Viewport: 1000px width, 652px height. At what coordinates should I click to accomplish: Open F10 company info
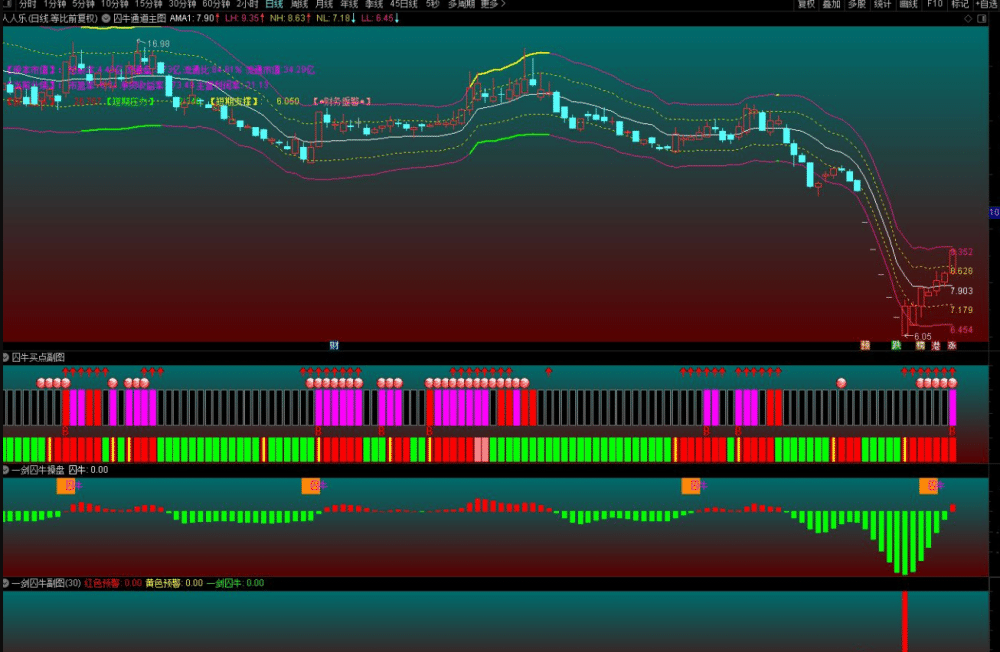coord(934,4)
